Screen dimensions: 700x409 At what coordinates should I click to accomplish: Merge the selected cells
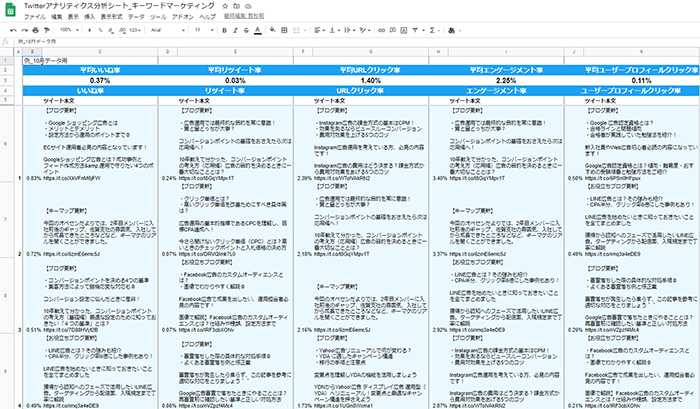[296, 30]
